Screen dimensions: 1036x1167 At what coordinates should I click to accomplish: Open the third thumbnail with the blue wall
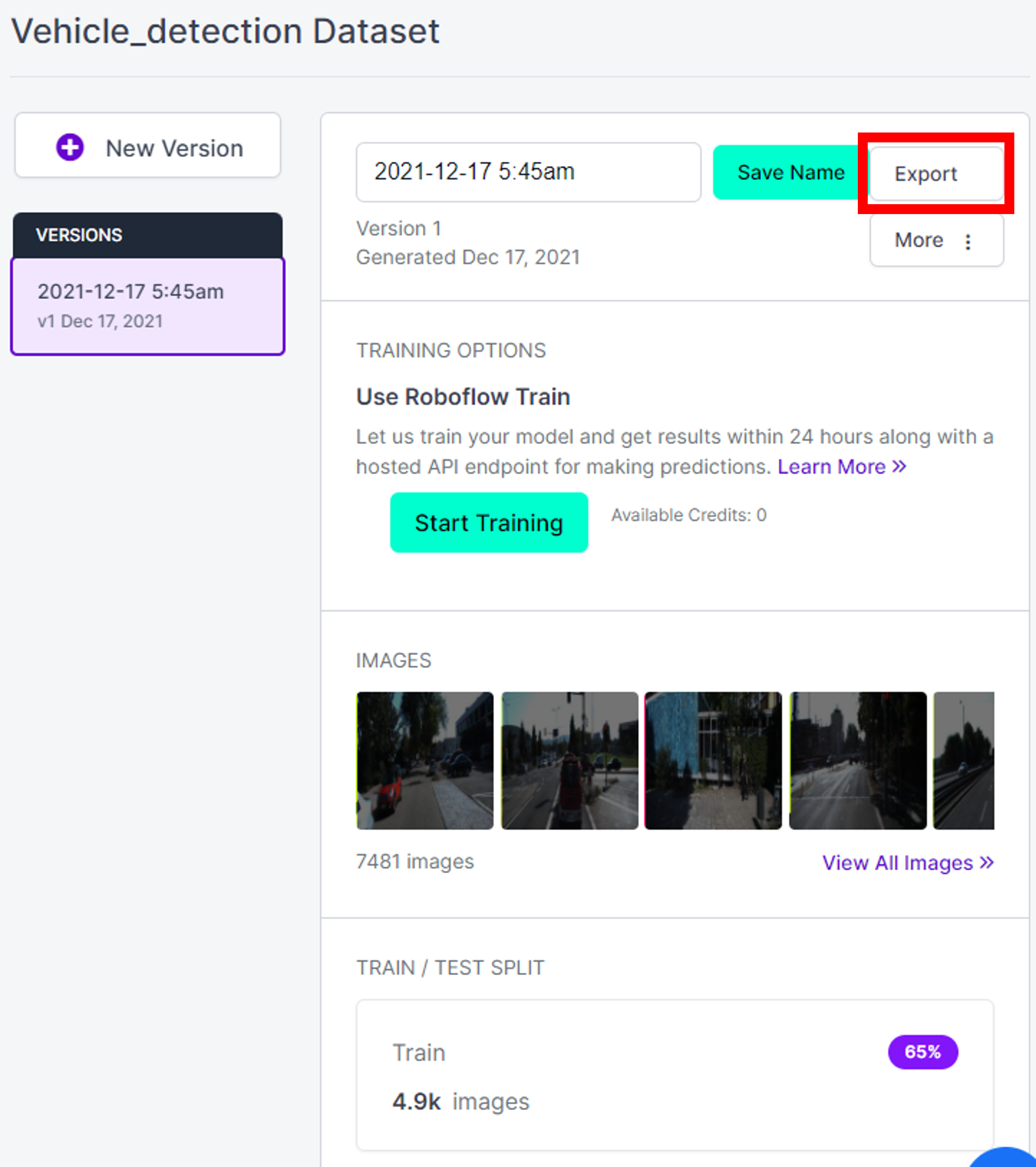(714, 761)
